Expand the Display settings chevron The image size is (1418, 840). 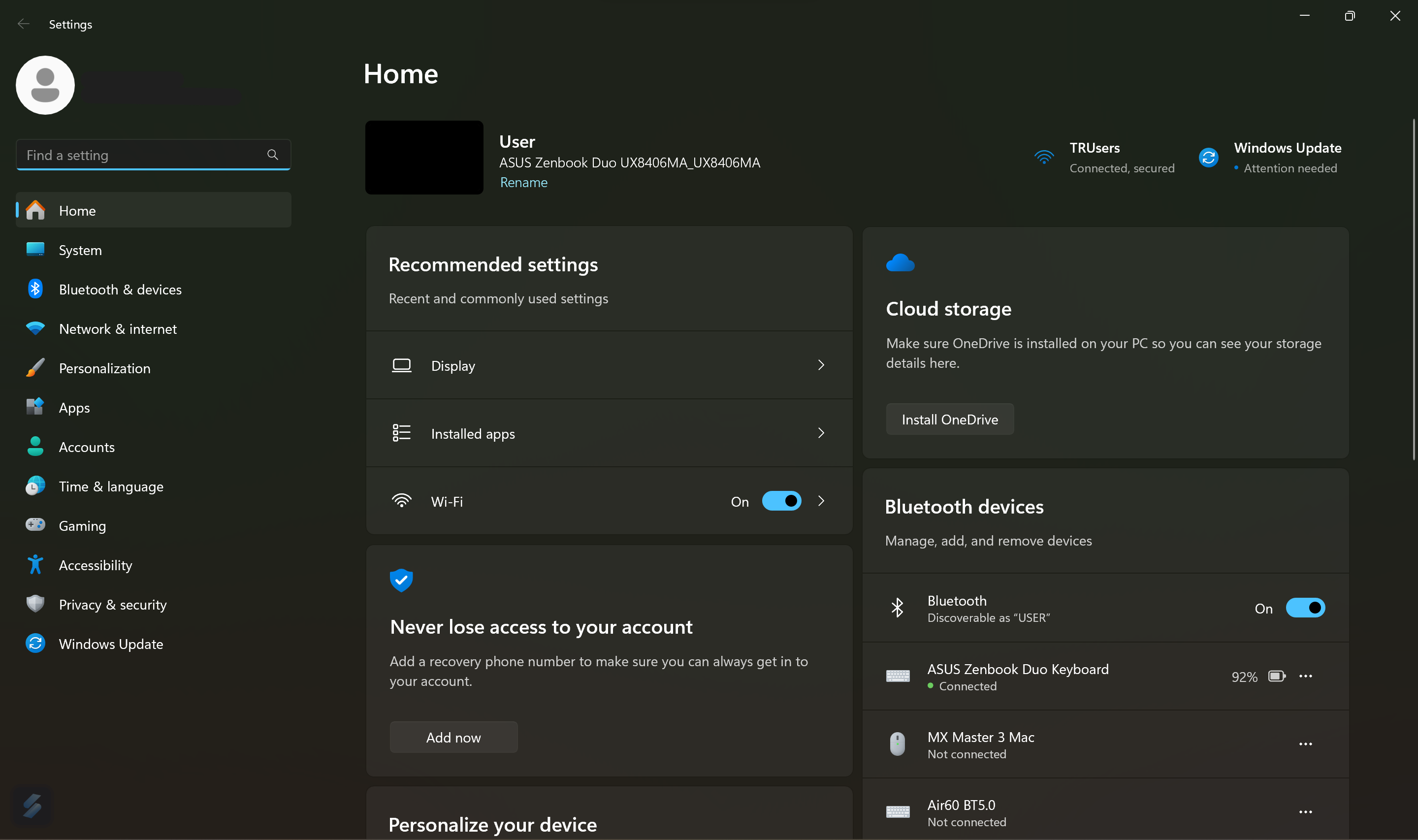[x=821, y=365]
